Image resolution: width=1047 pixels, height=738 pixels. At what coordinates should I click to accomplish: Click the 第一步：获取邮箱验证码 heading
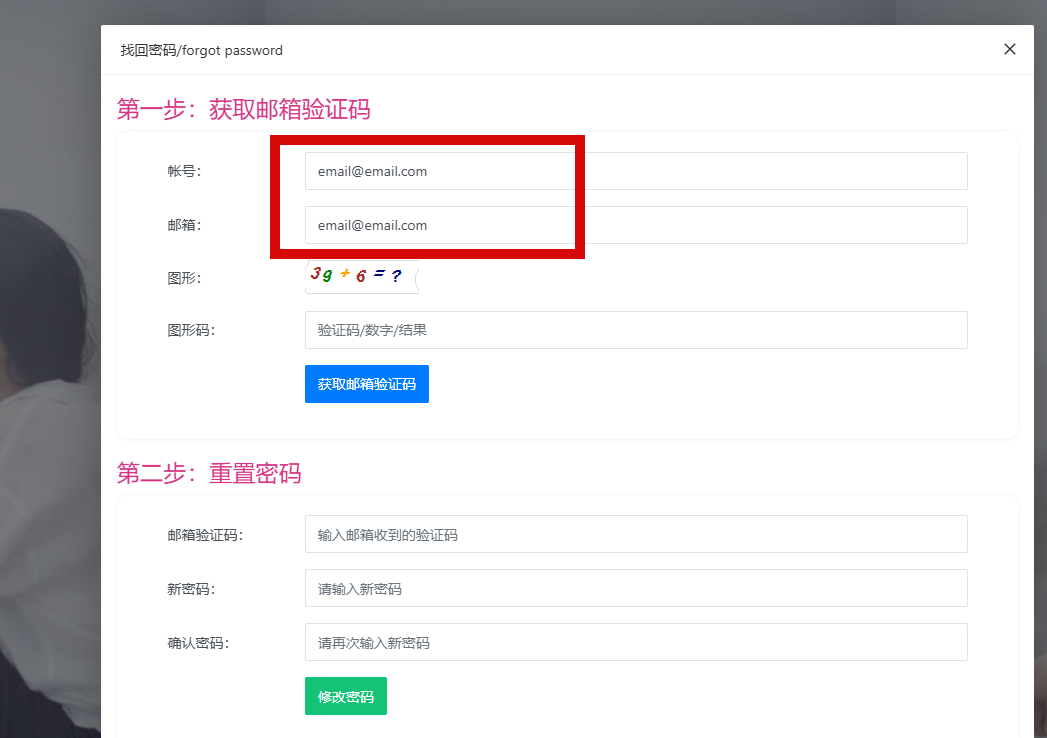tap(243, 110)
